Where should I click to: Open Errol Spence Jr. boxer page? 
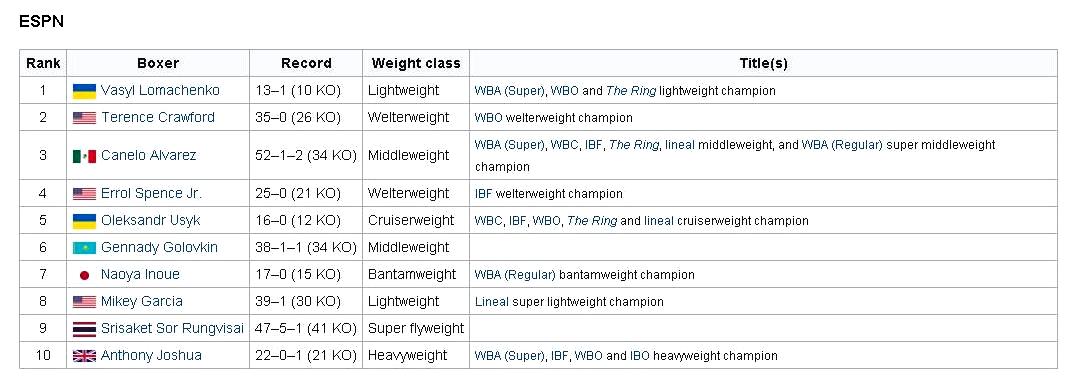pyautogui.click(x=151, y=193)
